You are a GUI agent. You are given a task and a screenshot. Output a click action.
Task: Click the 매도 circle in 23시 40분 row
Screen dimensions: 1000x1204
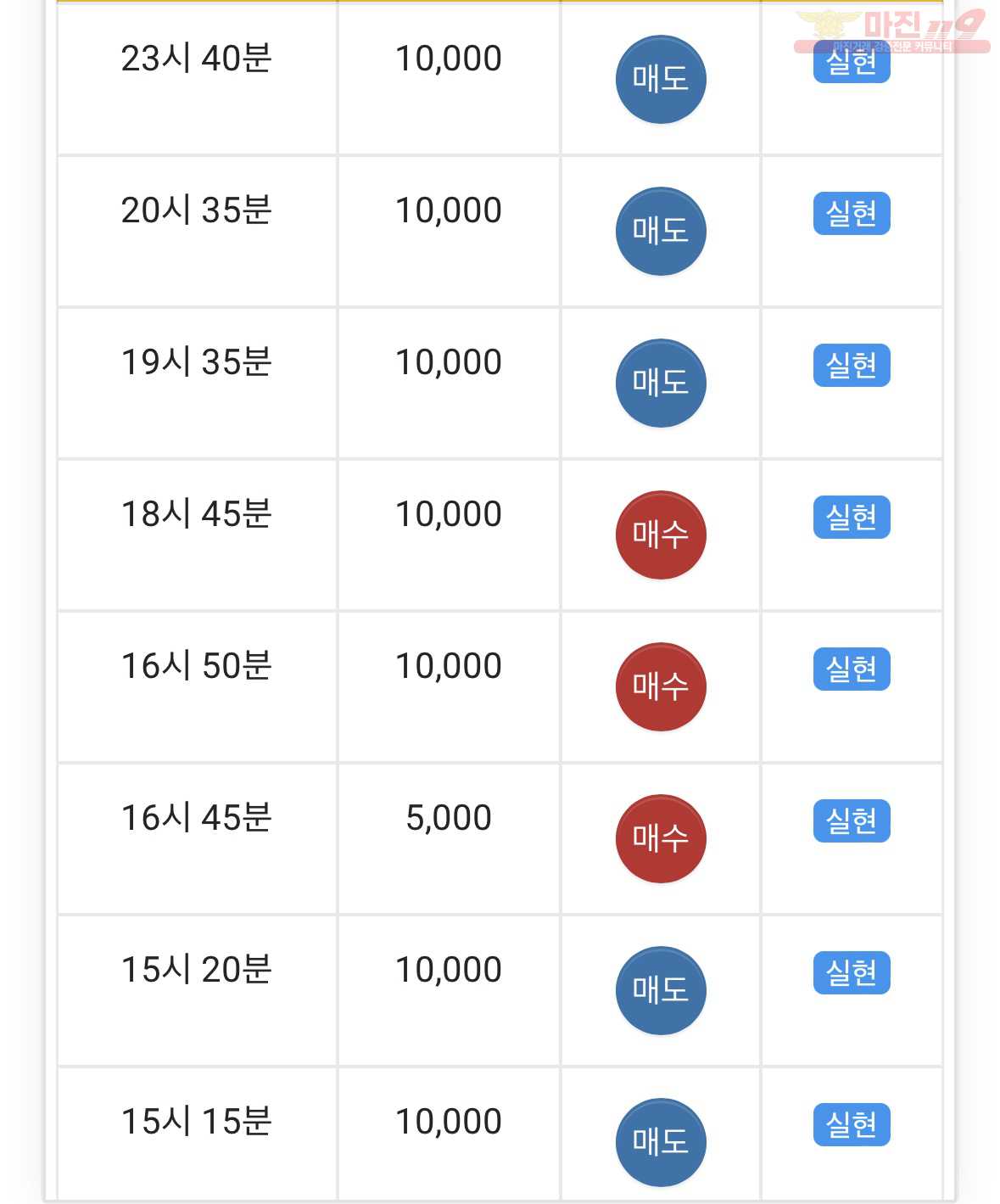tap(661, 79)
